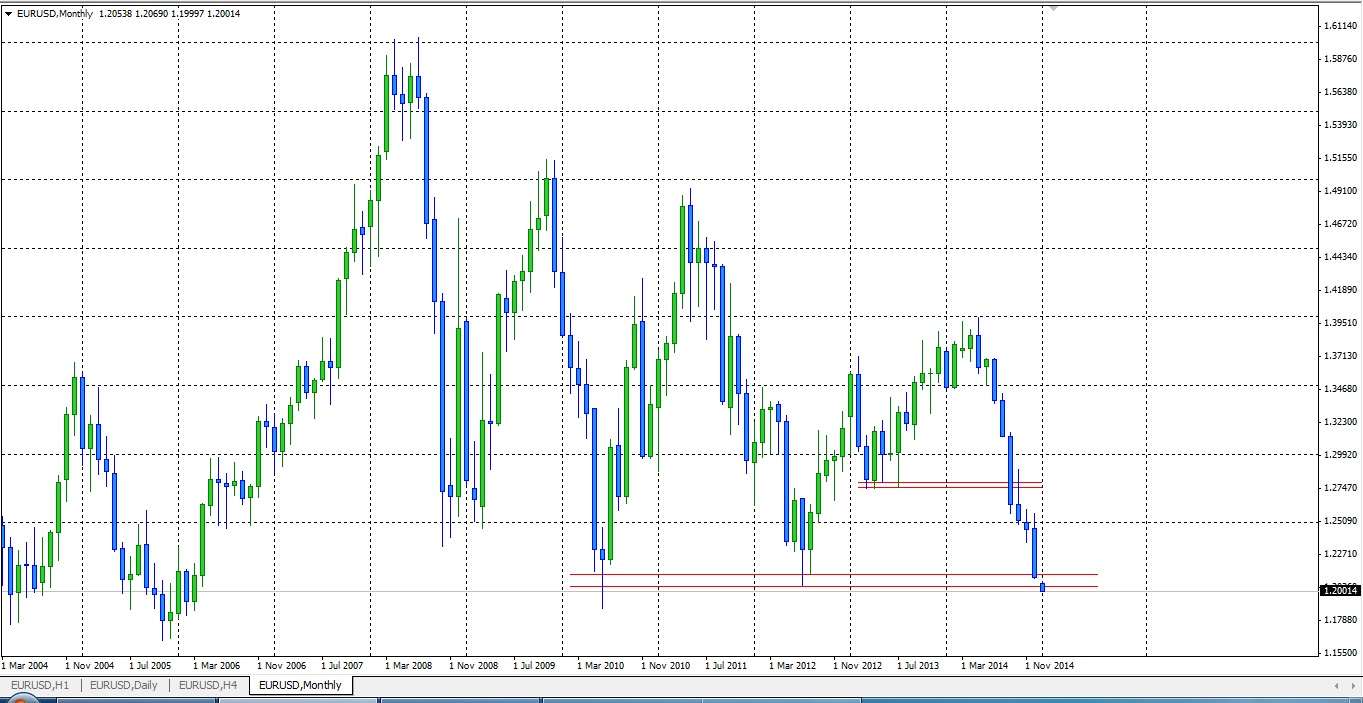The height and width of the screenshot is (703, 1363).
Task: Click the Windows Start button in taskbar
Action: click(x=18, y=699)
